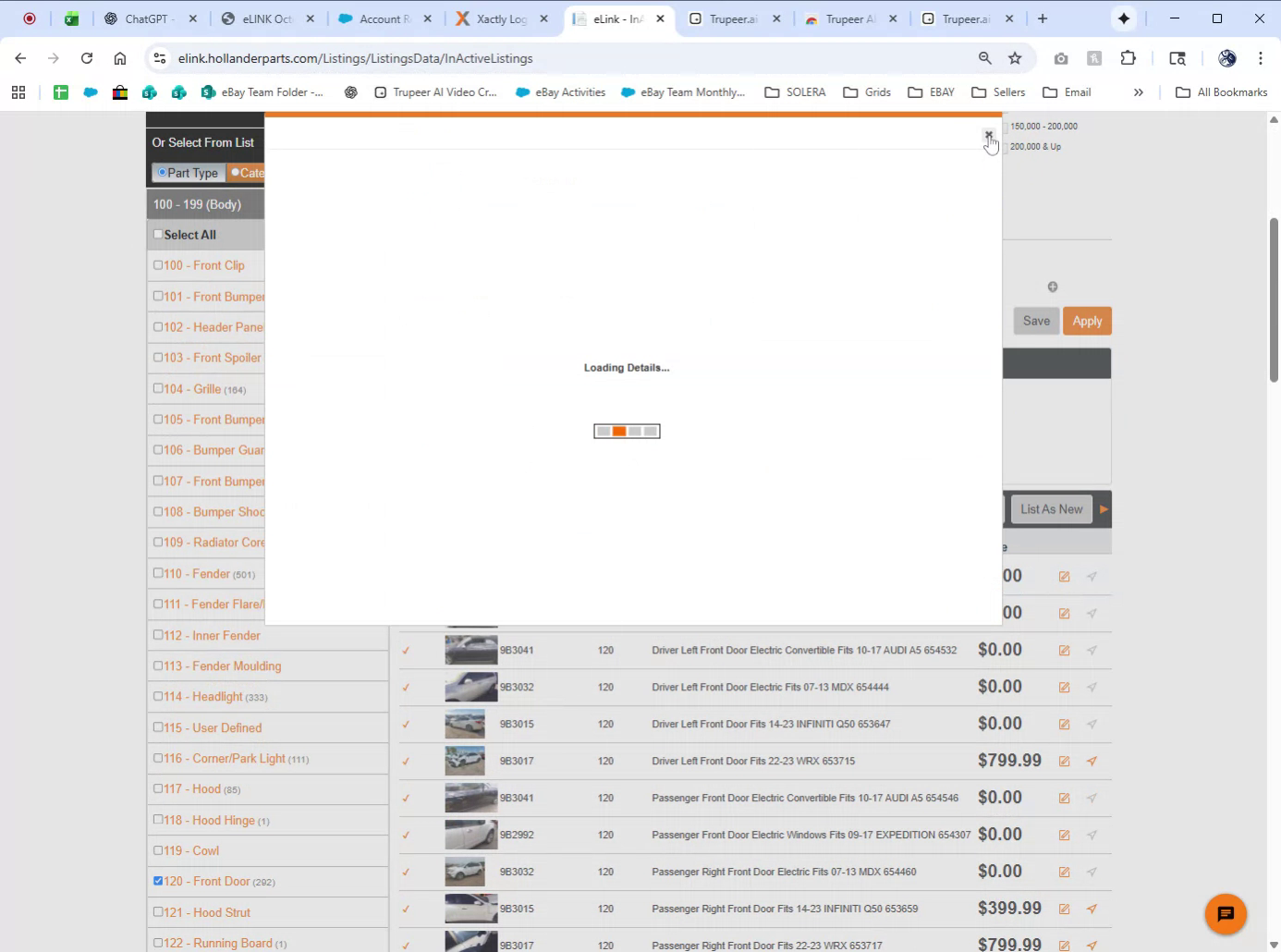
Task: Click the address bar URL
Action: (355, 58)
